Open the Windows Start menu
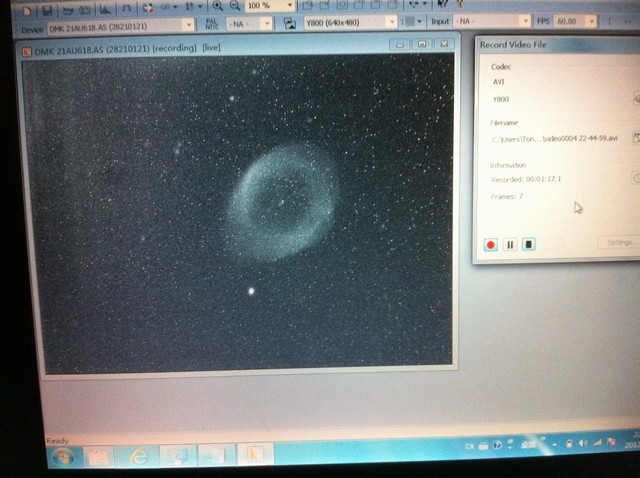 [x=62, y=457]
